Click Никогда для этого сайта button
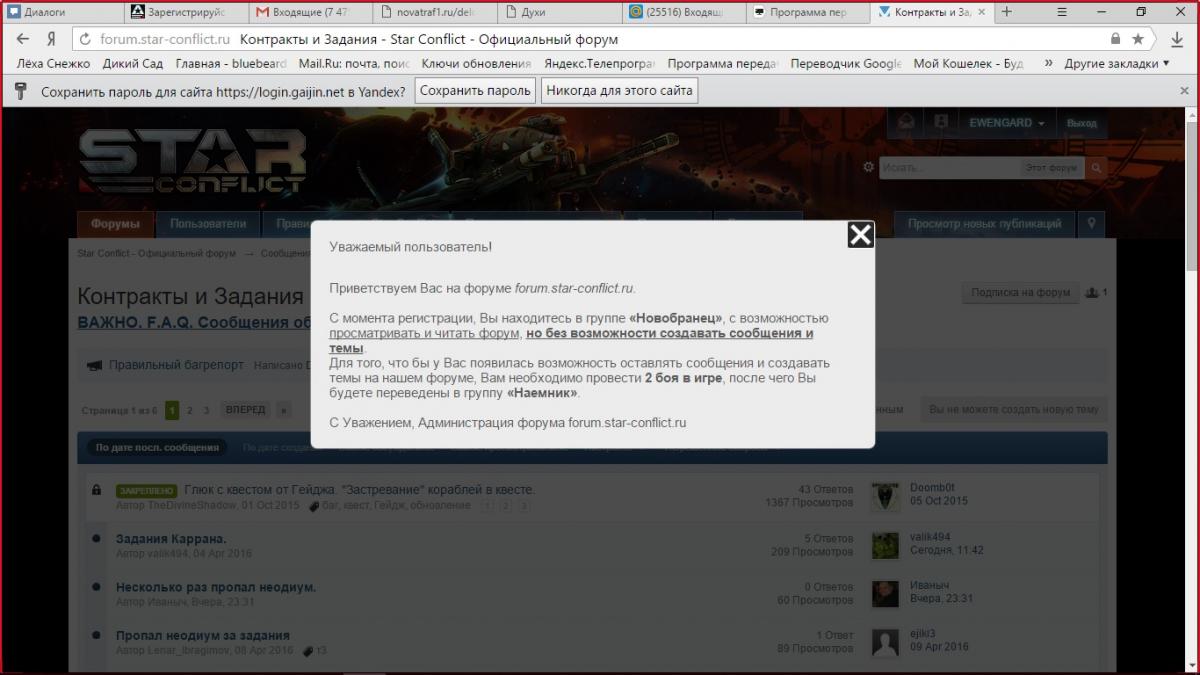 click(619, 91)
